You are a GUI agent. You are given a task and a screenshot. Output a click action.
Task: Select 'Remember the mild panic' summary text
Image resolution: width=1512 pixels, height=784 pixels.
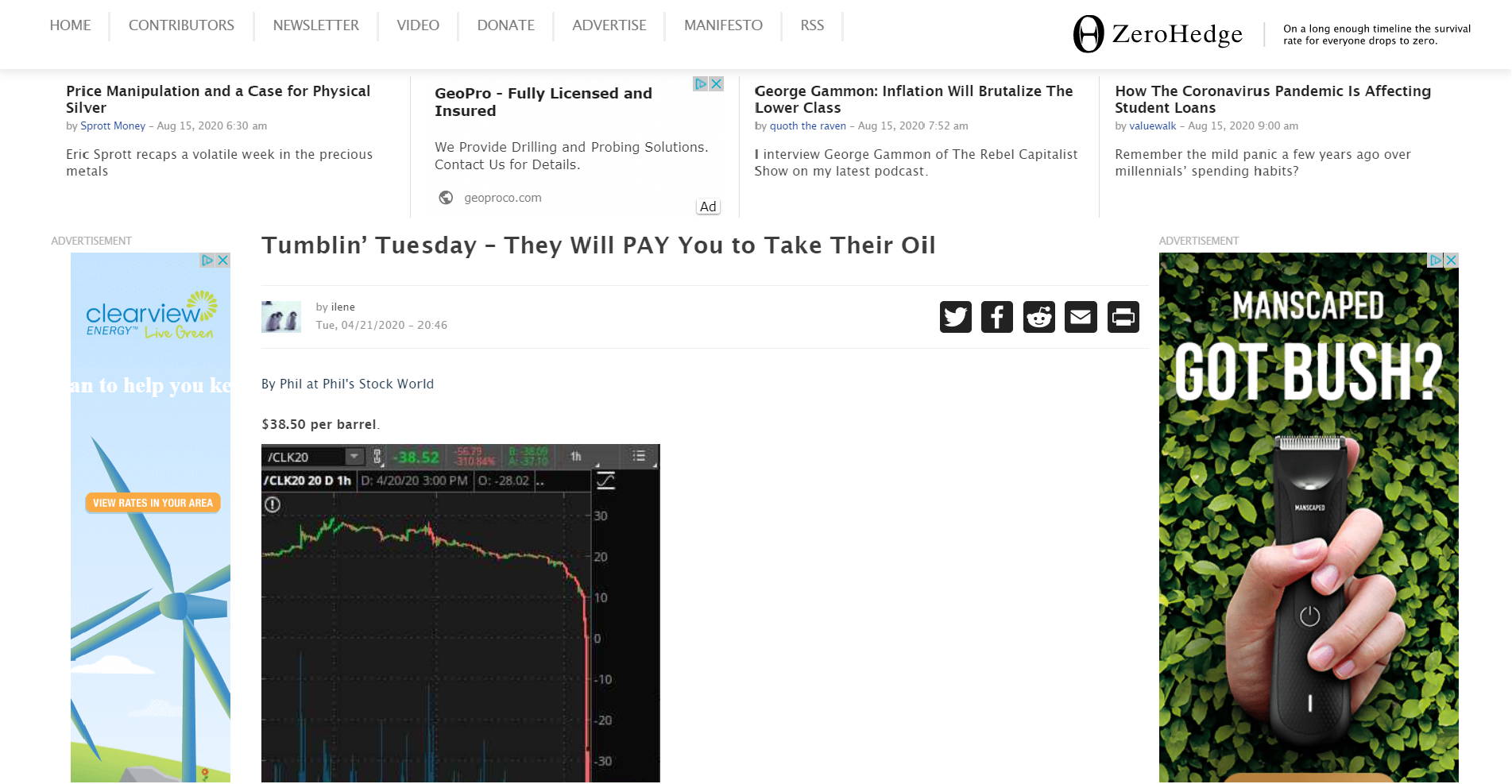(x=1263, y=163)
